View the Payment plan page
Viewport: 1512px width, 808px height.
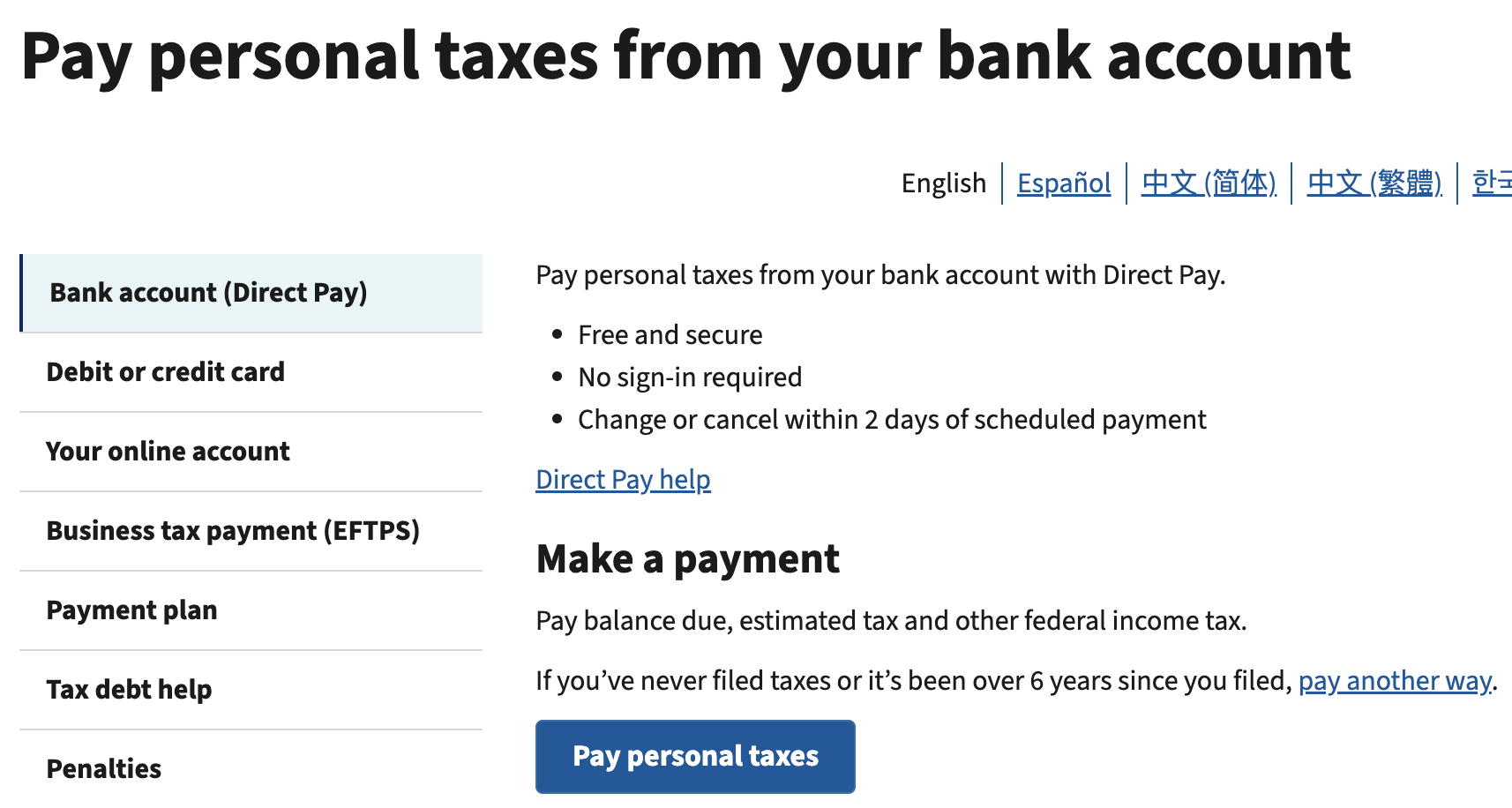coord(132,610)
